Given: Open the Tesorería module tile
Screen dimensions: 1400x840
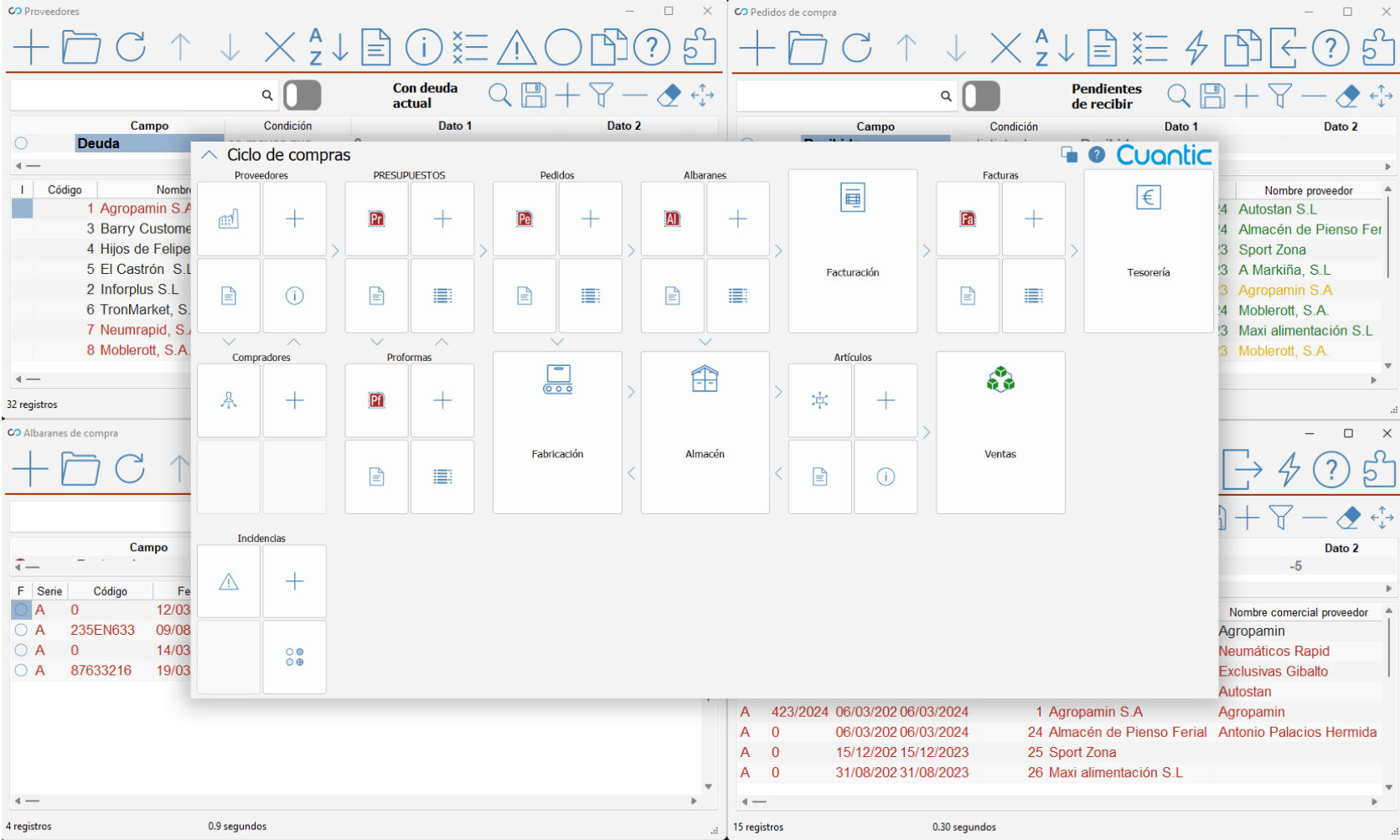Looking at the screenshot, I should coord(1149,251).
